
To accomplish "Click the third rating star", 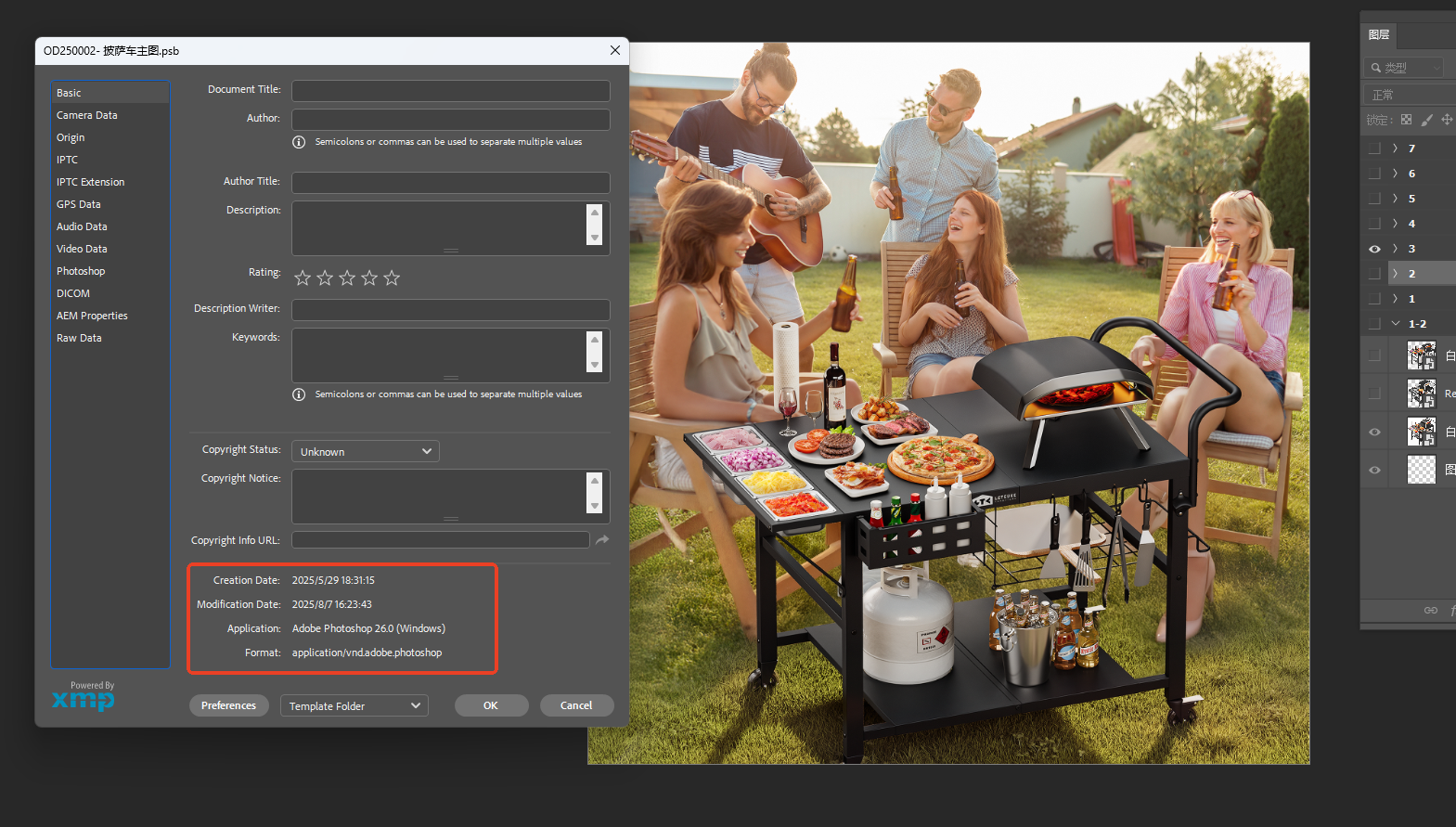I will point(347,278).
